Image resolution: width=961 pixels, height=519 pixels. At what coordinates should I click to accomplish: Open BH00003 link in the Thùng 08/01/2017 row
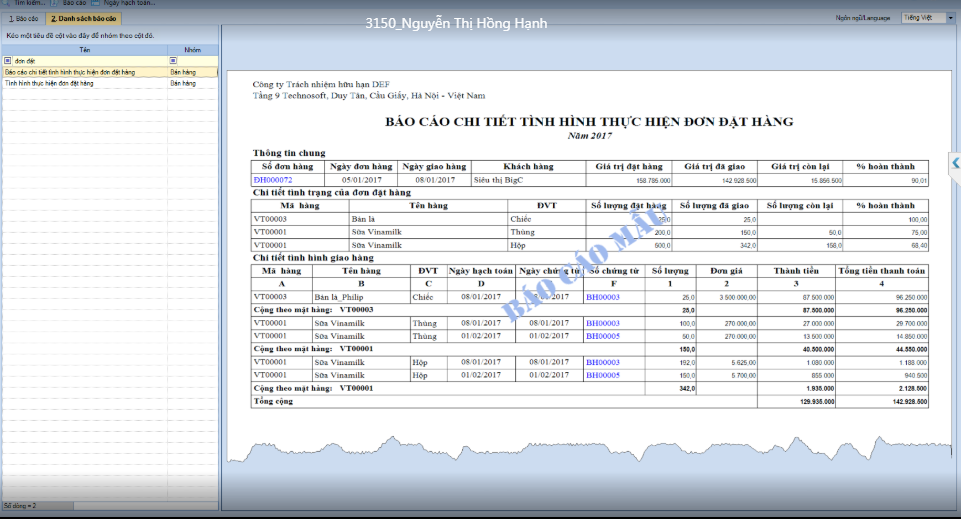click(x=602, y=324)
